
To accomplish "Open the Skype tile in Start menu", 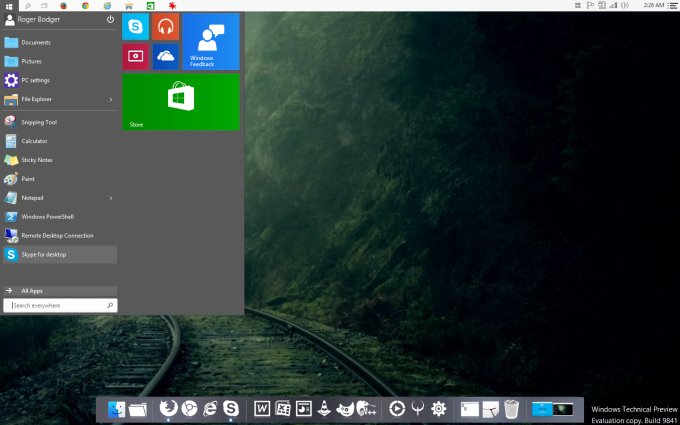I will coord(135,27).
